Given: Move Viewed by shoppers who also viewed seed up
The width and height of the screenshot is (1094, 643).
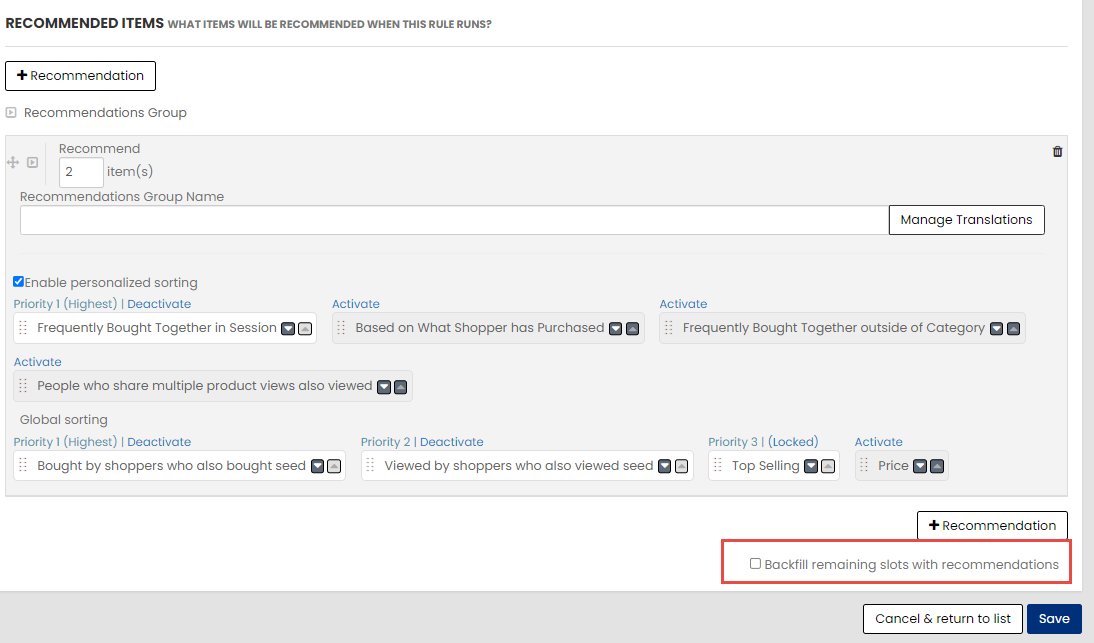Looking at the screenshot, I should click(x=682, y=466).
